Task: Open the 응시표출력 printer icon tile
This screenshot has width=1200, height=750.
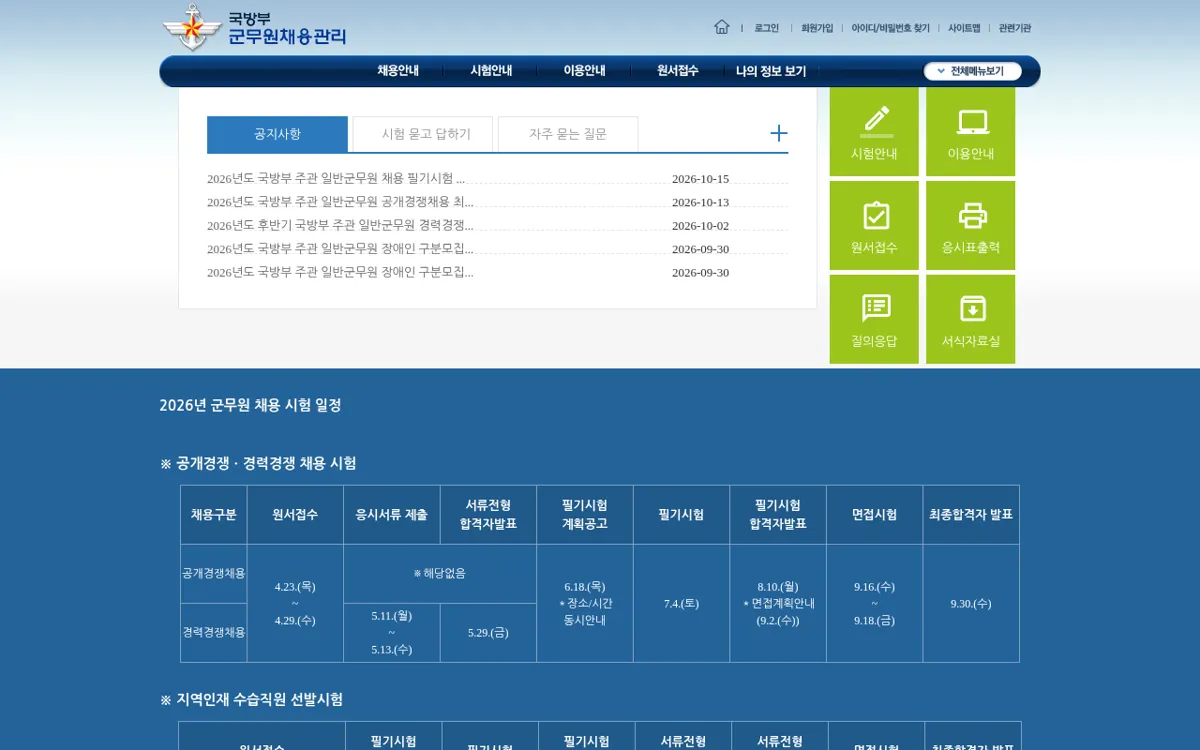Action: [x=970, y=226]
